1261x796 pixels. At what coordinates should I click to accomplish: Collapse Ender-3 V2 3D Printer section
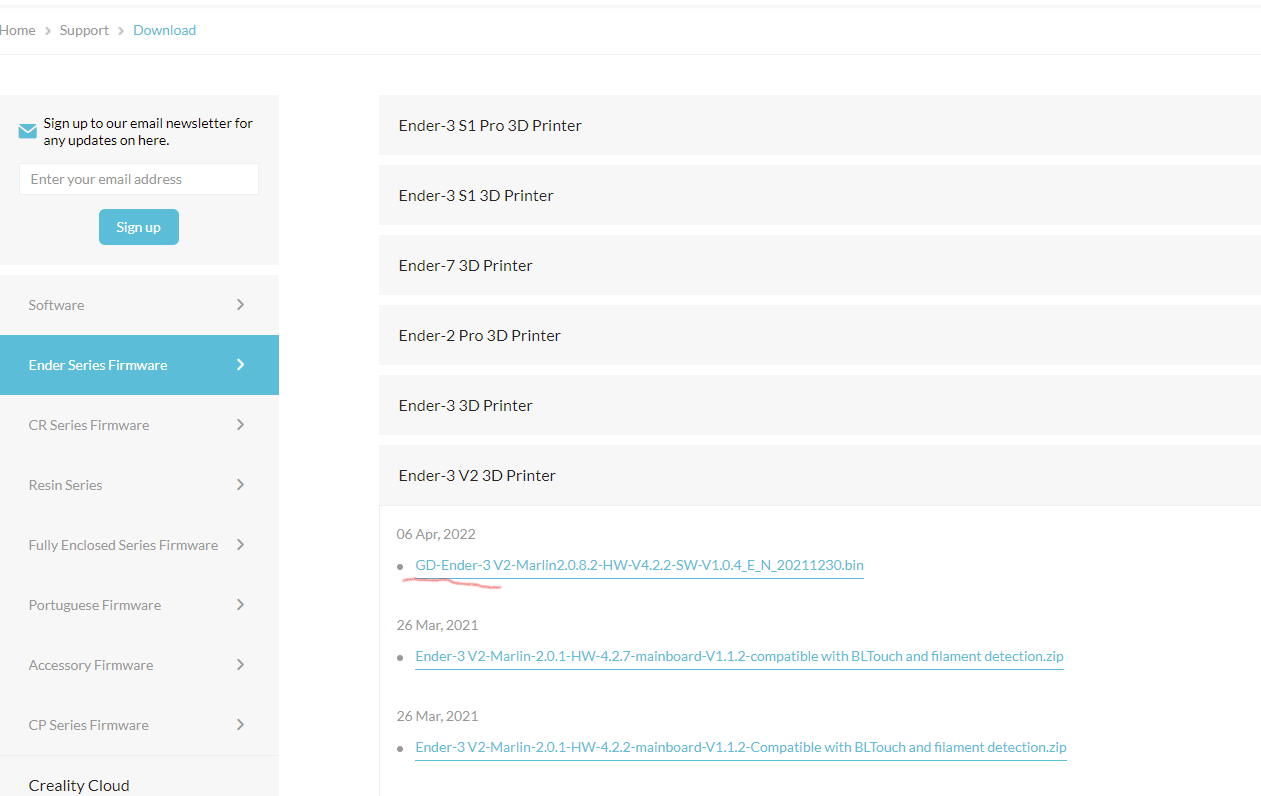[819, 475]
